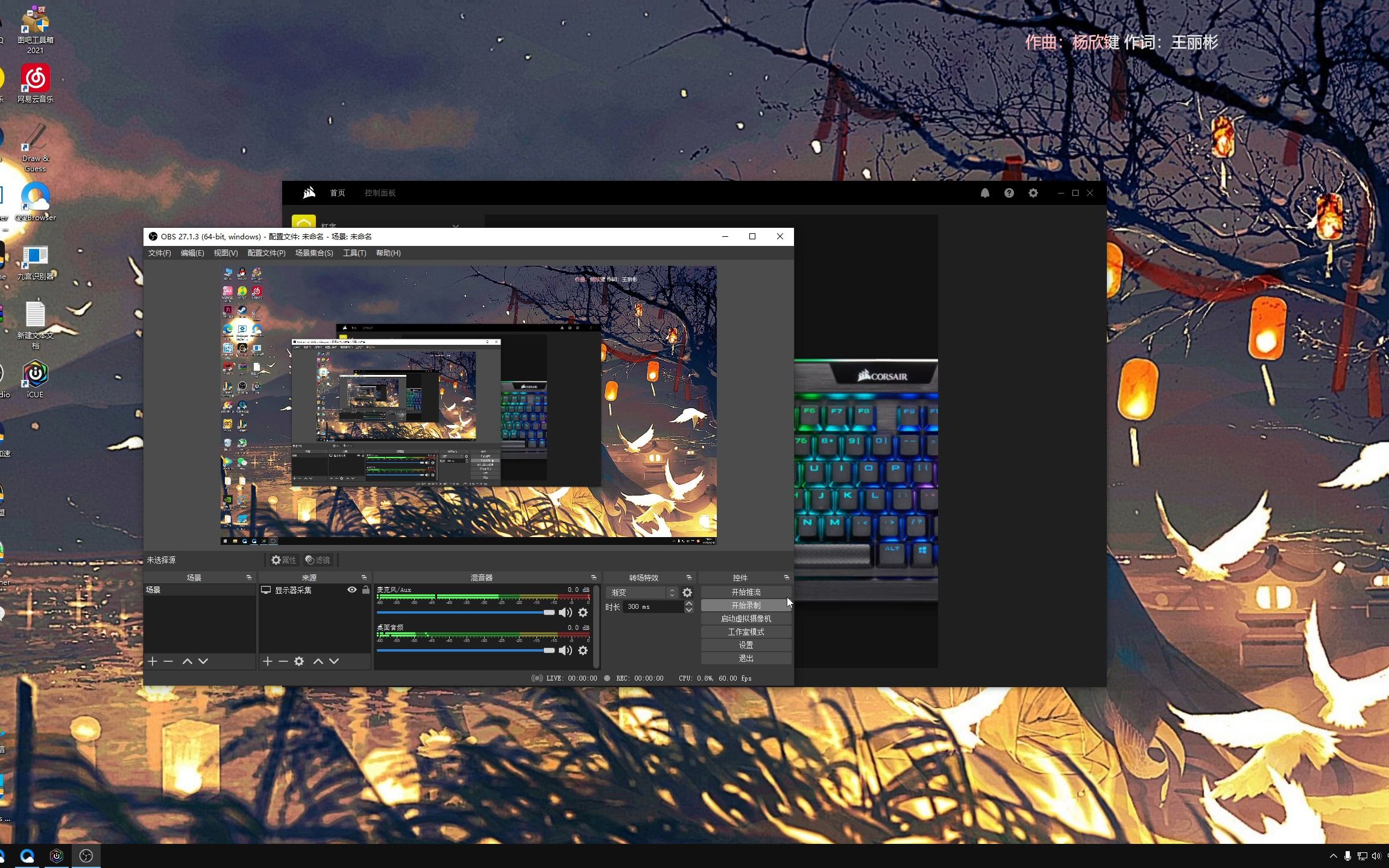Add a new source with plus icon
The width and height of the screenshot is (1389, 868).
click(x=268, y=661)
